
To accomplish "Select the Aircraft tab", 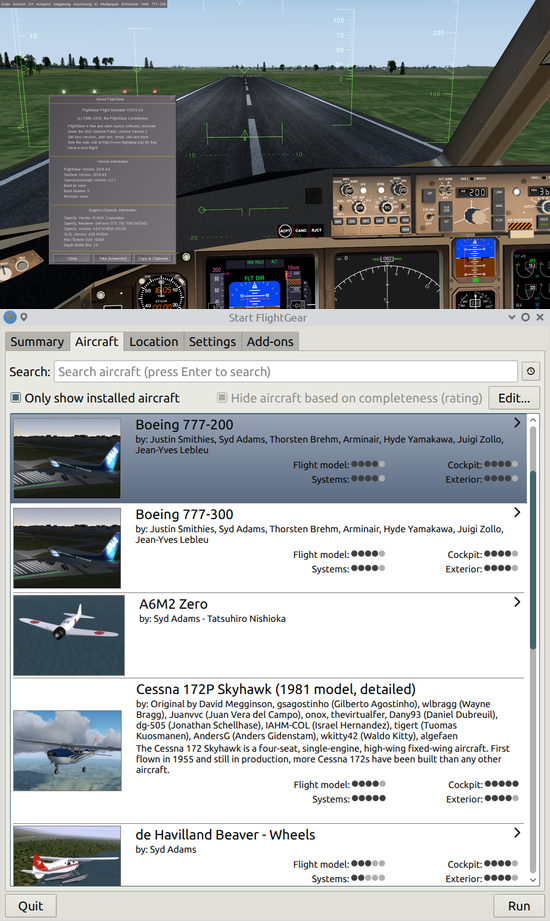I will [96, 341].
